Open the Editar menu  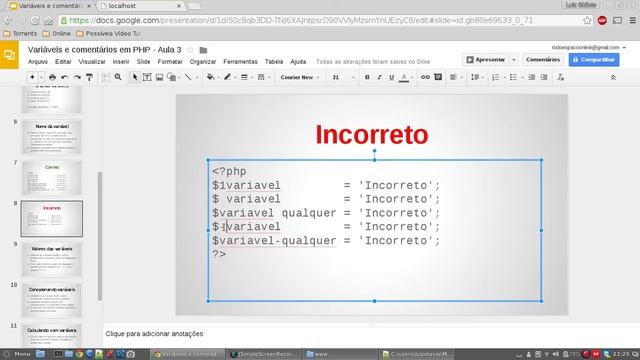coord(63,62)
